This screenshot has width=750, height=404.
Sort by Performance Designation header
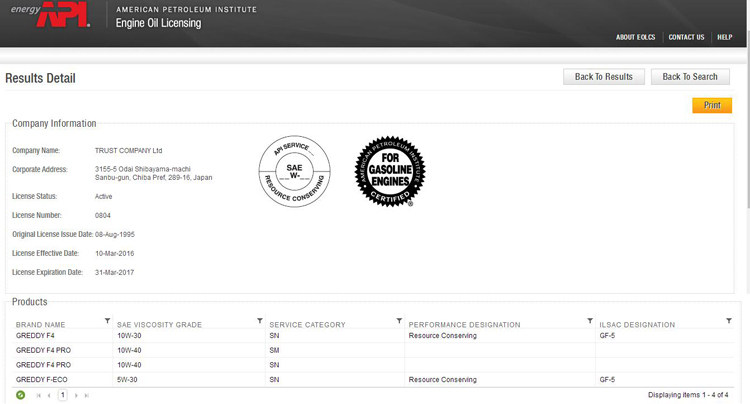(464, 325)
